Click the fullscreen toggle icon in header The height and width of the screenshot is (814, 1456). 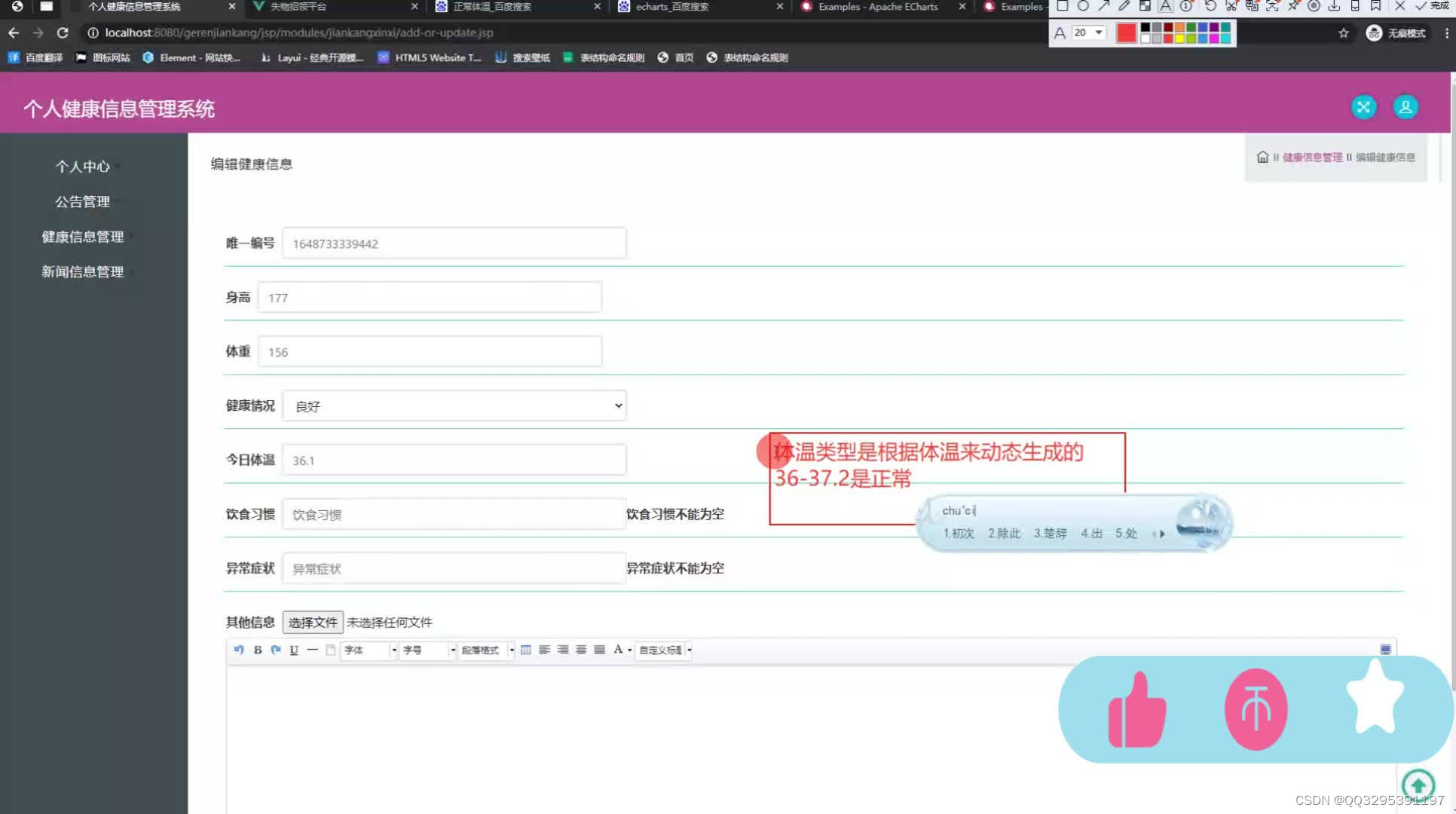pyautogui.click(x=1363, y=107)
